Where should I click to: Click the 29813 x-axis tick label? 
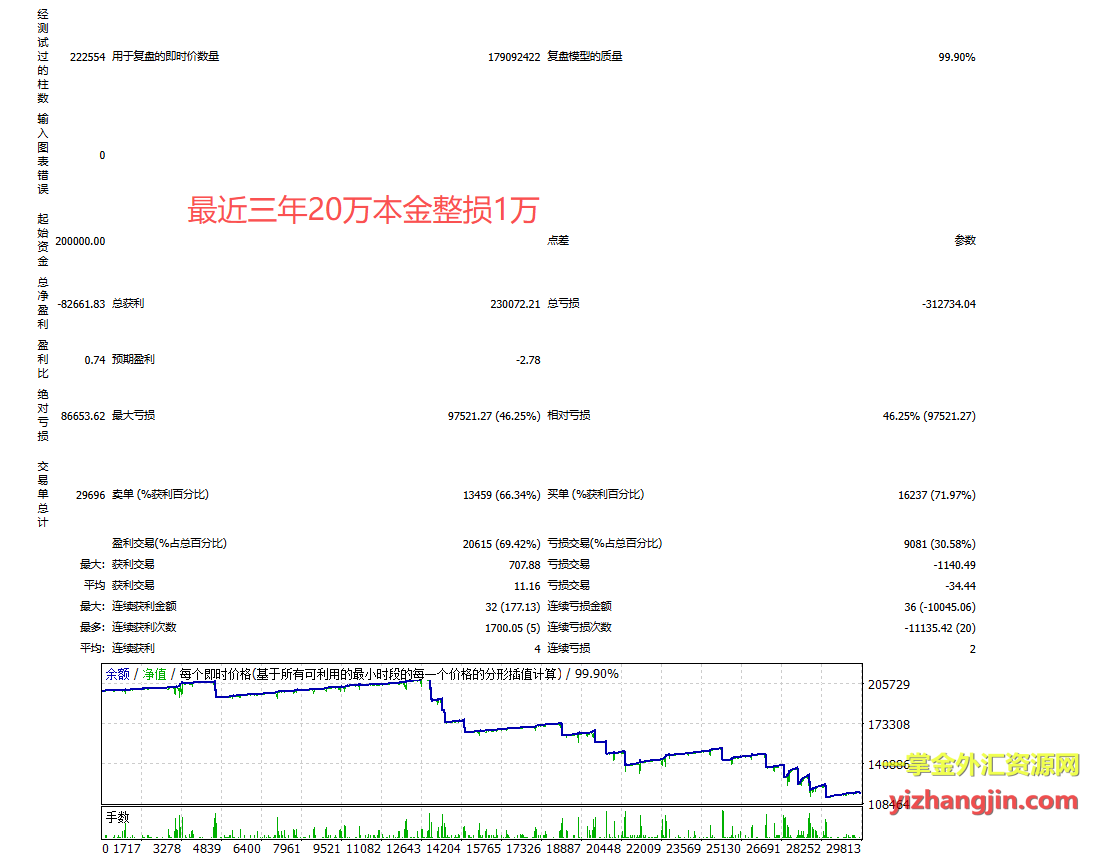[x=840, y=849]
